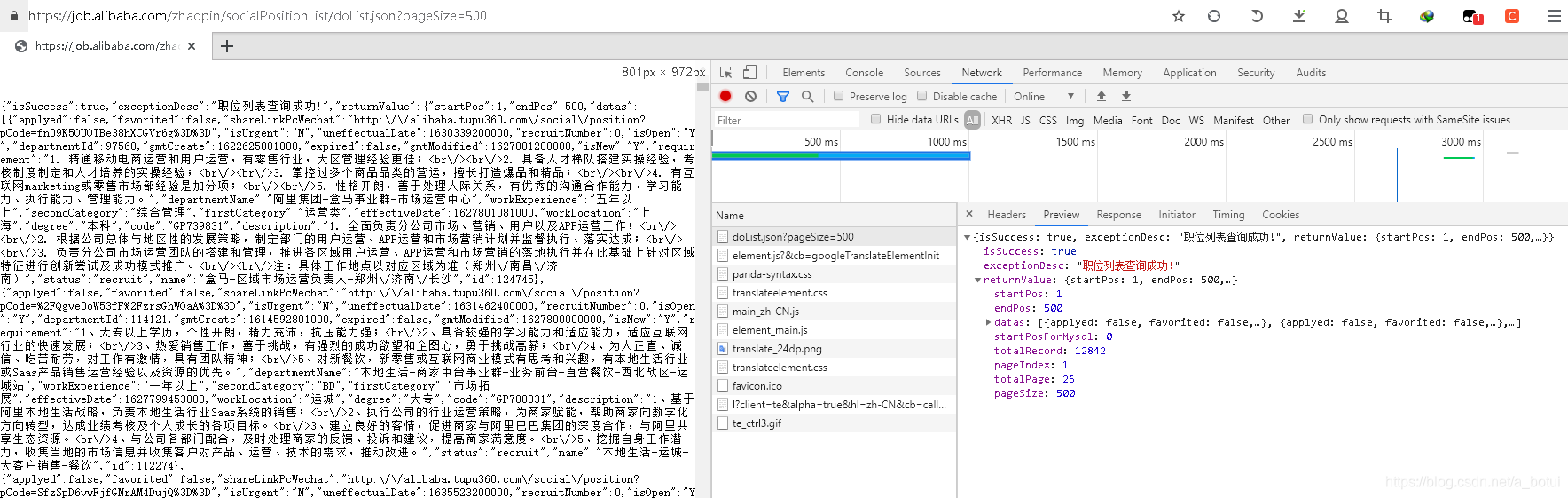Collapse the returnValue node
The height and width of the screenshot is (498, 1568).
[978, 280]
